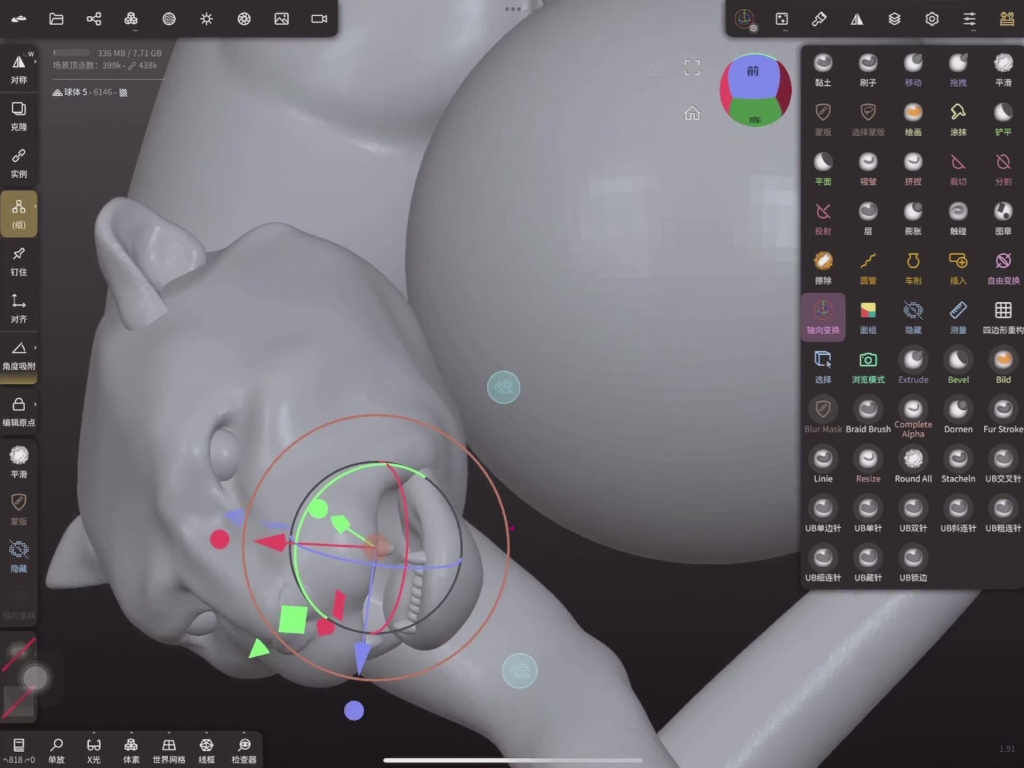Screen dimensions: 1024x768
Task: Select the 平面 plane tool
Action: tap(823, 168)
